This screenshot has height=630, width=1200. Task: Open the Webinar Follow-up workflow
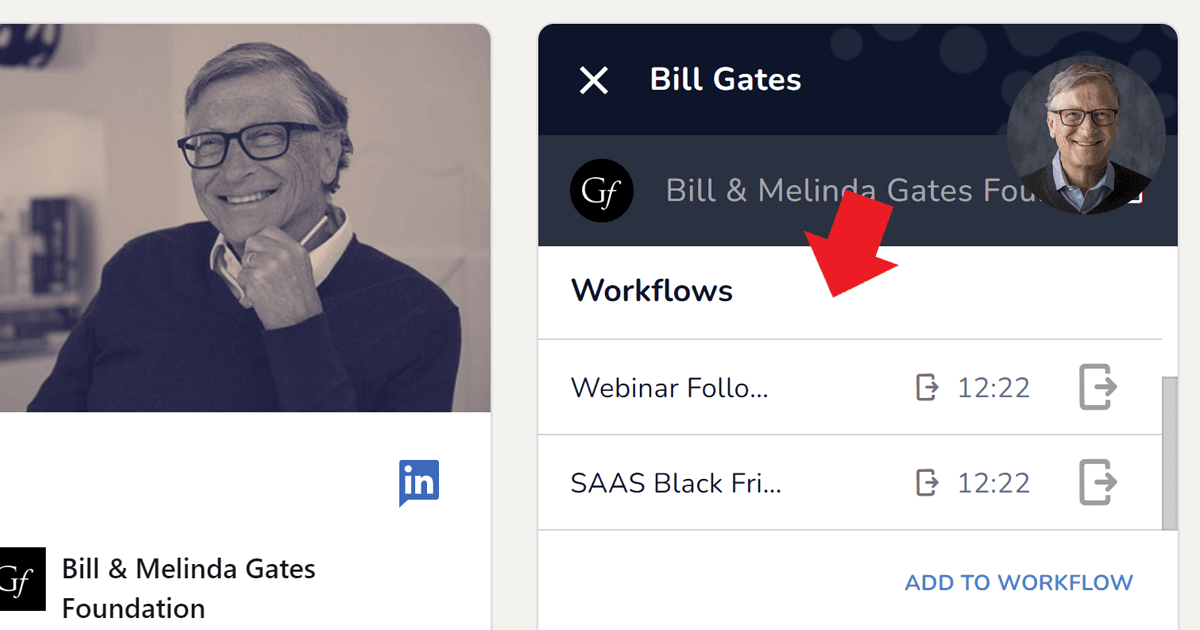[x=670, y=387]
